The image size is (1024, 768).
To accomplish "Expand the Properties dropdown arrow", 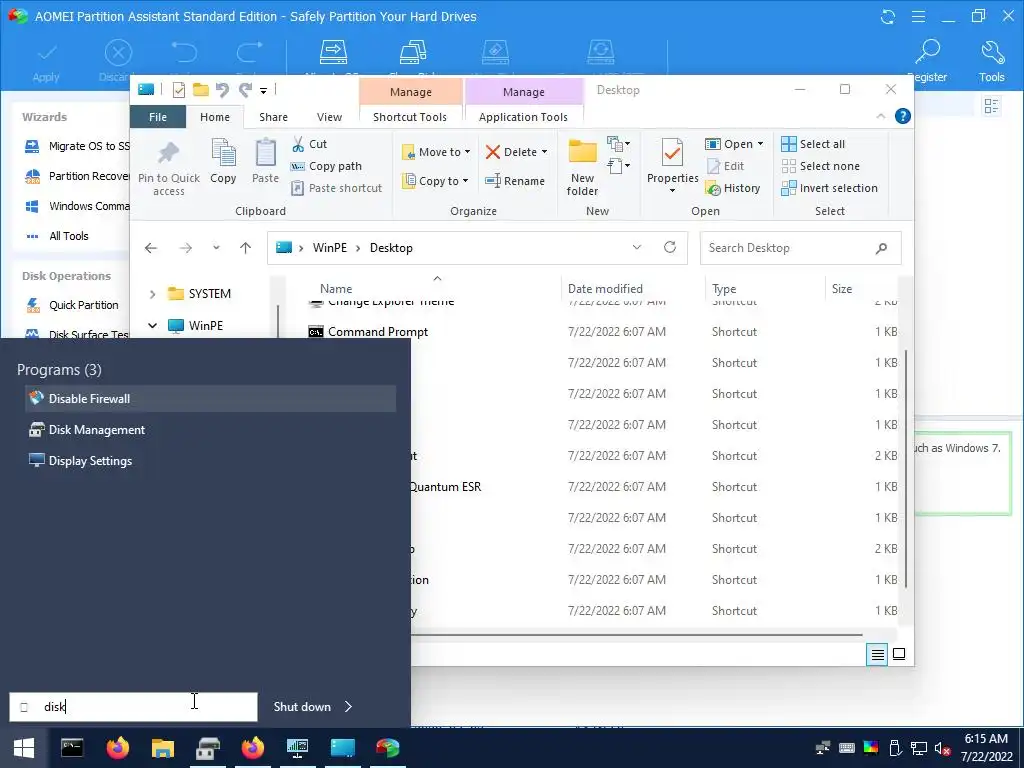I will click(x=672, y=191).
